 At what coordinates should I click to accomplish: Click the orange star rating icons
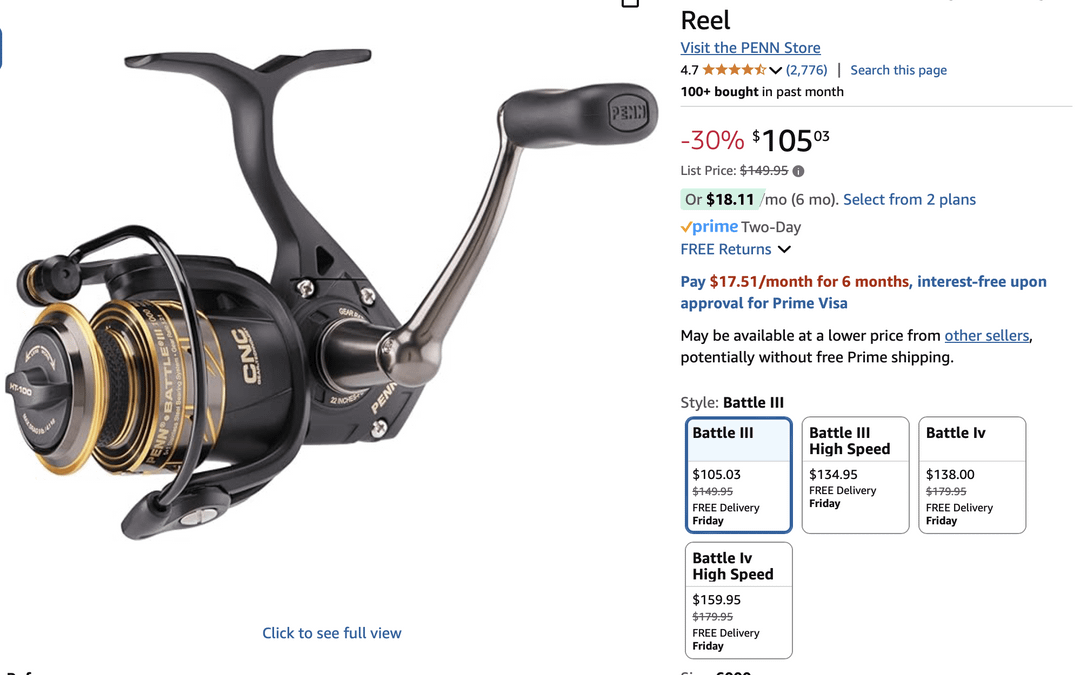click(734, 70)
